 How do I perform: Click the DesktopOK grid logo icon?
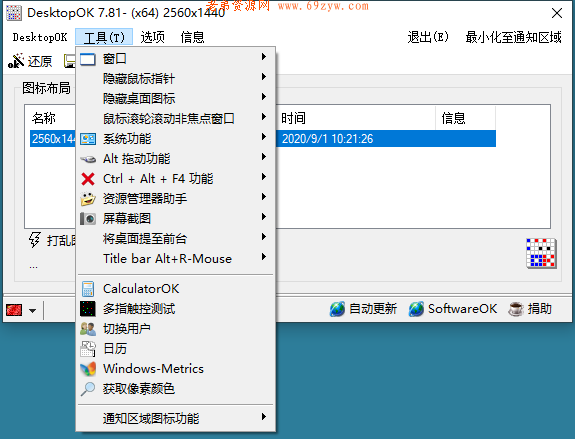coord(541,253)
